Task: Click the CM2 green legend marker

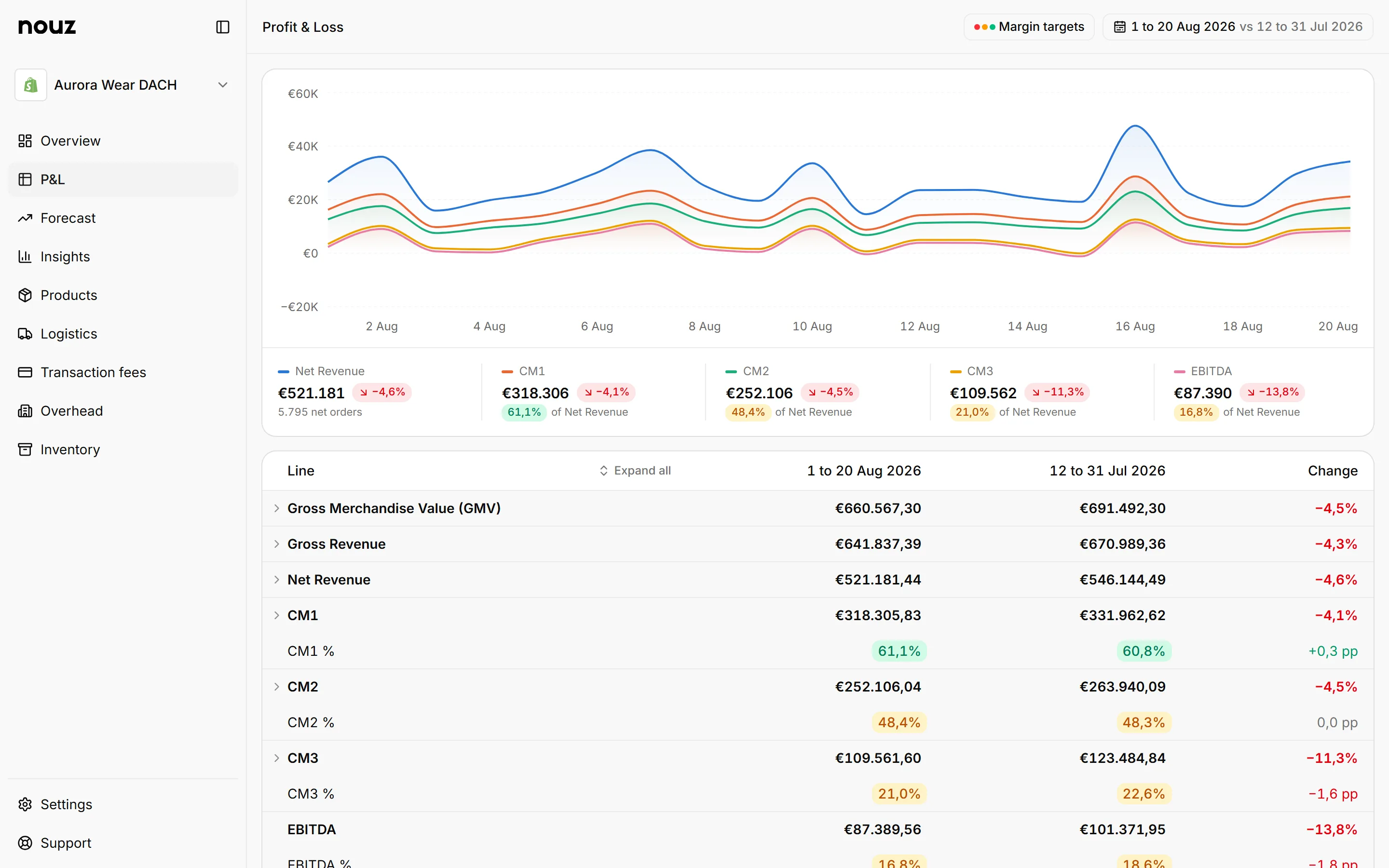Action: coord(731,371)
